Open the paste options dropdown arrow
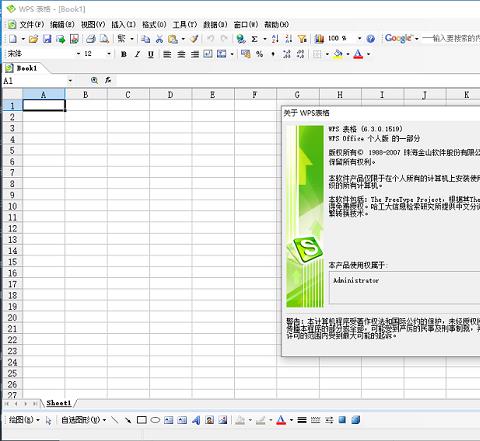The height and width of the screenshot is (441, 480). pyautogui.click(x=183, y=39)
